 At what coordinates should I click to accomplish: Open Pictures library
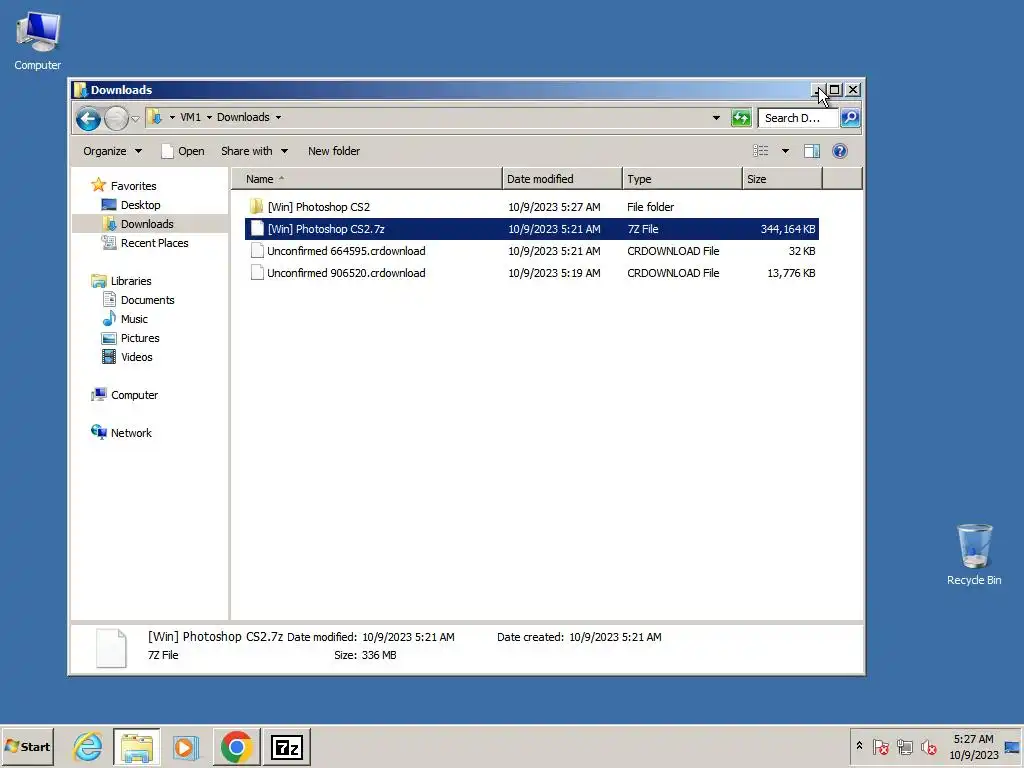(140, 338)
